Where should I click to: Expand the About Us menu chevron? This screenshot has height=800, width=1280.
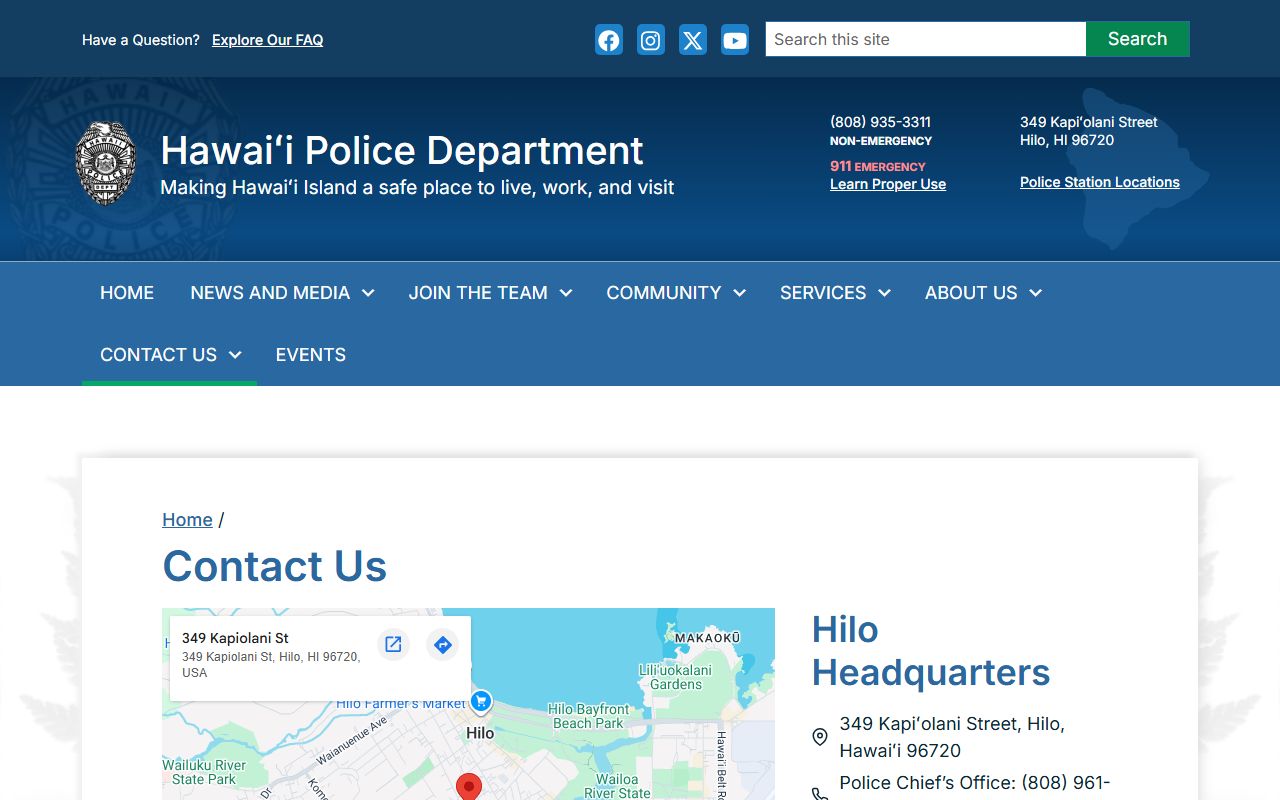[x=1036, y=293]
